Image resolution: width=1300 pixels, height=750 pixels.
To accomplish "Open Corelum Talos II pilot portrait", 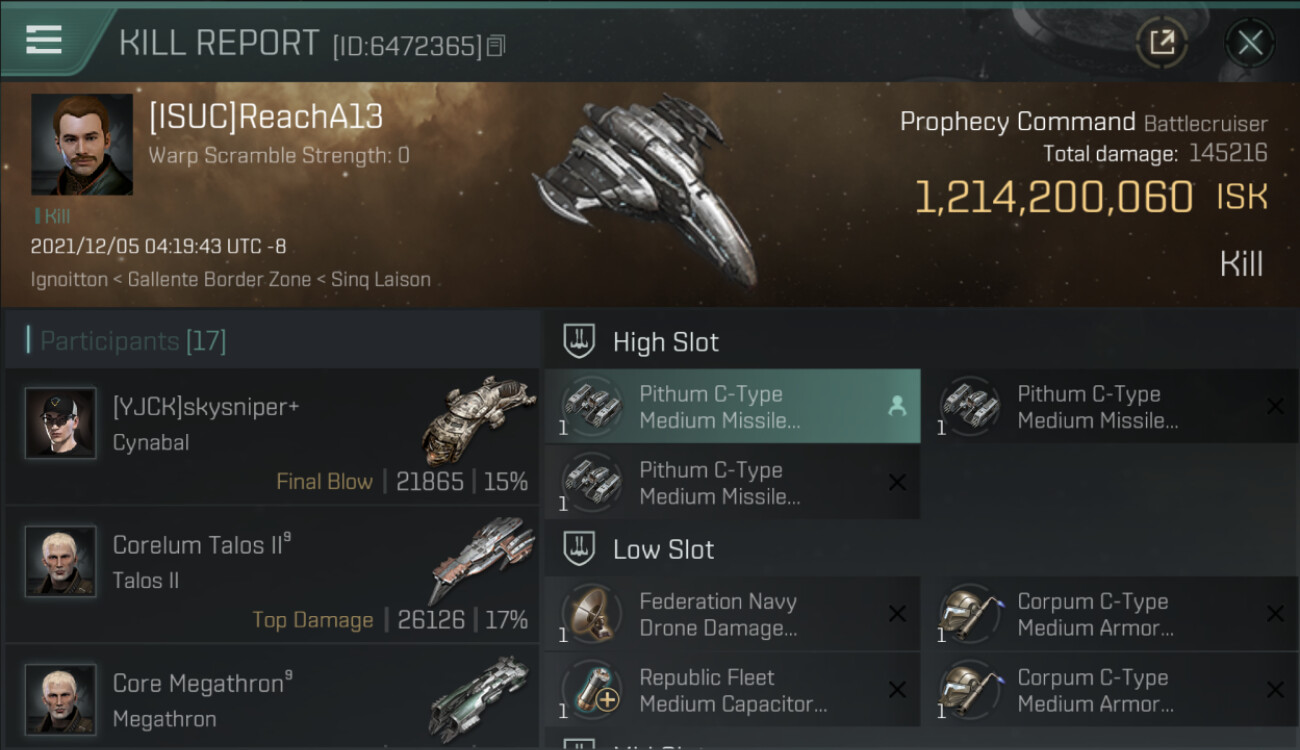I will (x=61, y=562).
